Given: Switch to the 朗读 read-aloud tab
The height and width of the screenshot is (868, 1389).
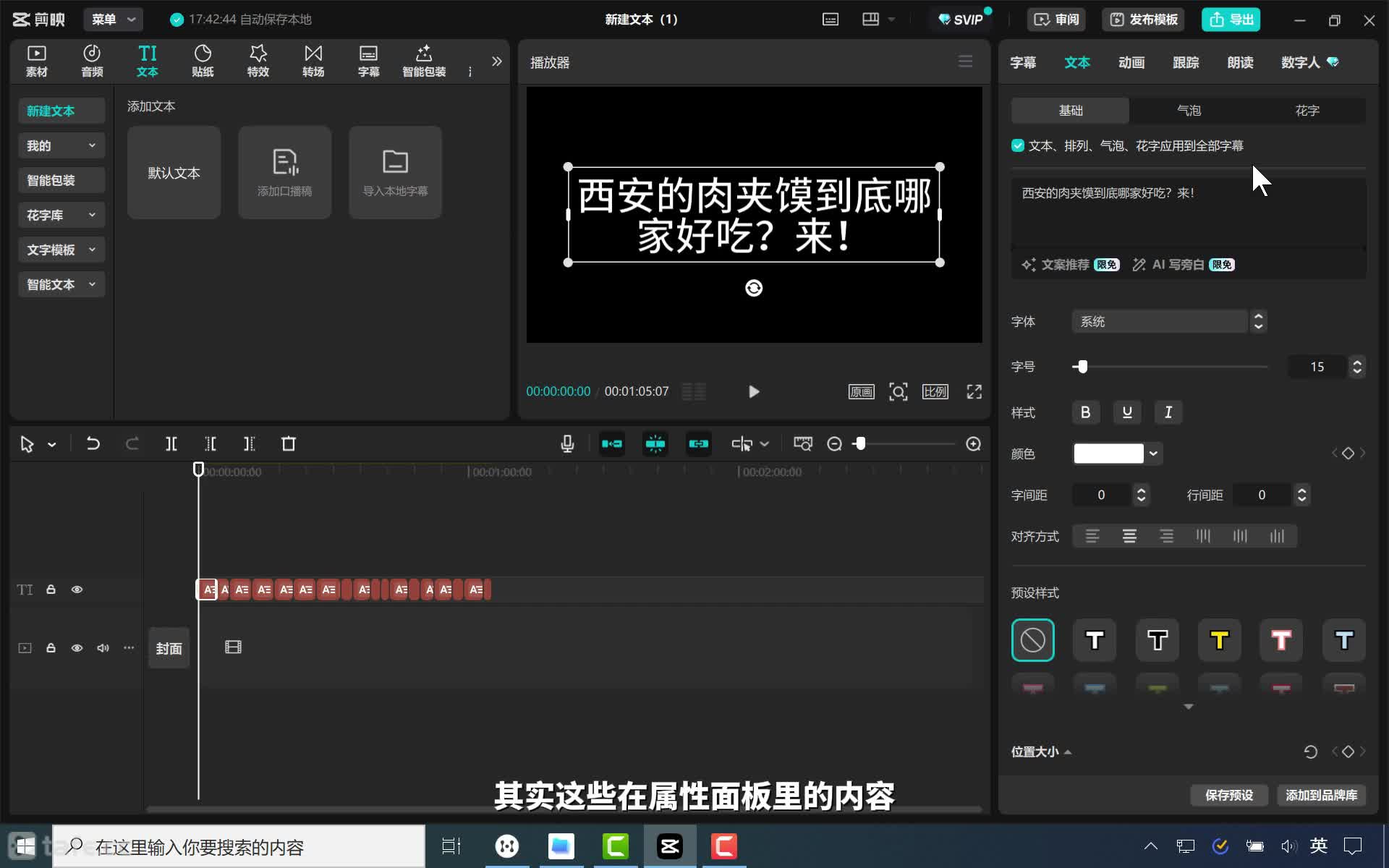Looking at the screenshot, I should tap(1240, 63).
